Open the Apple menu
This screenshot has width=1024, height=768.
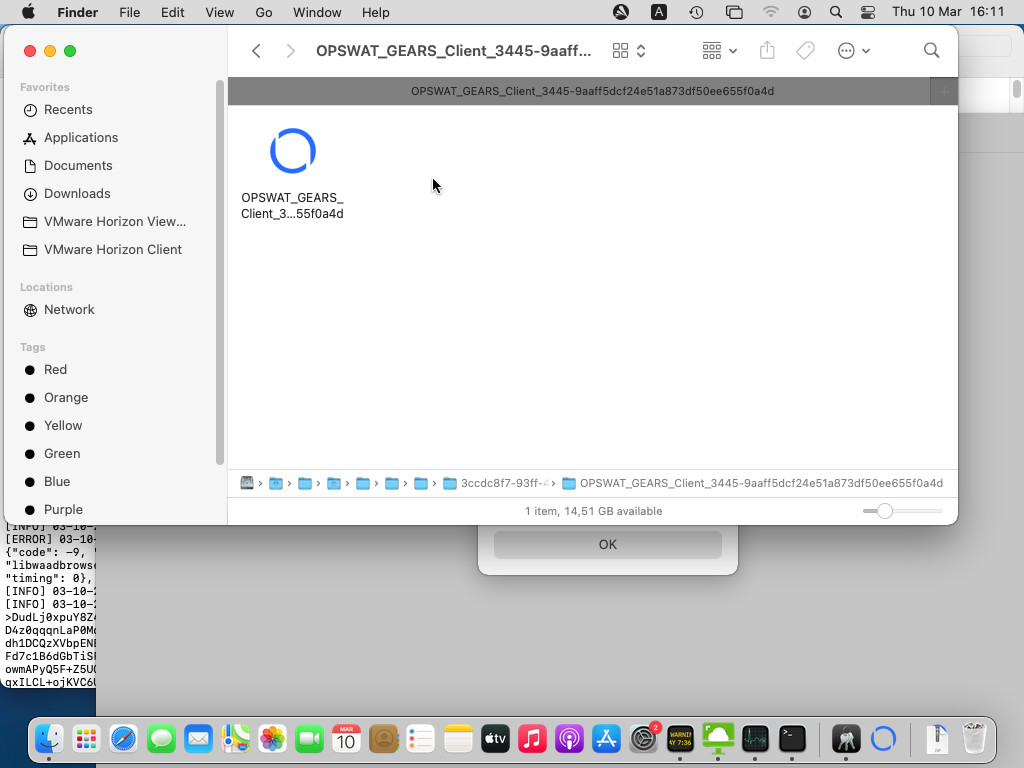[x=29, y=12]
